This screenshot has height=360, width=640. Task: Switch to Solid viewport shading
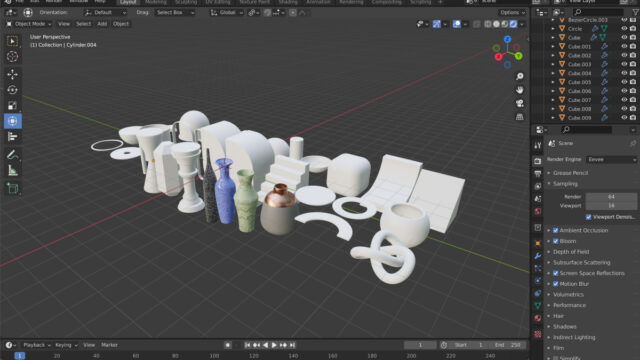click(x=496, y=24)
